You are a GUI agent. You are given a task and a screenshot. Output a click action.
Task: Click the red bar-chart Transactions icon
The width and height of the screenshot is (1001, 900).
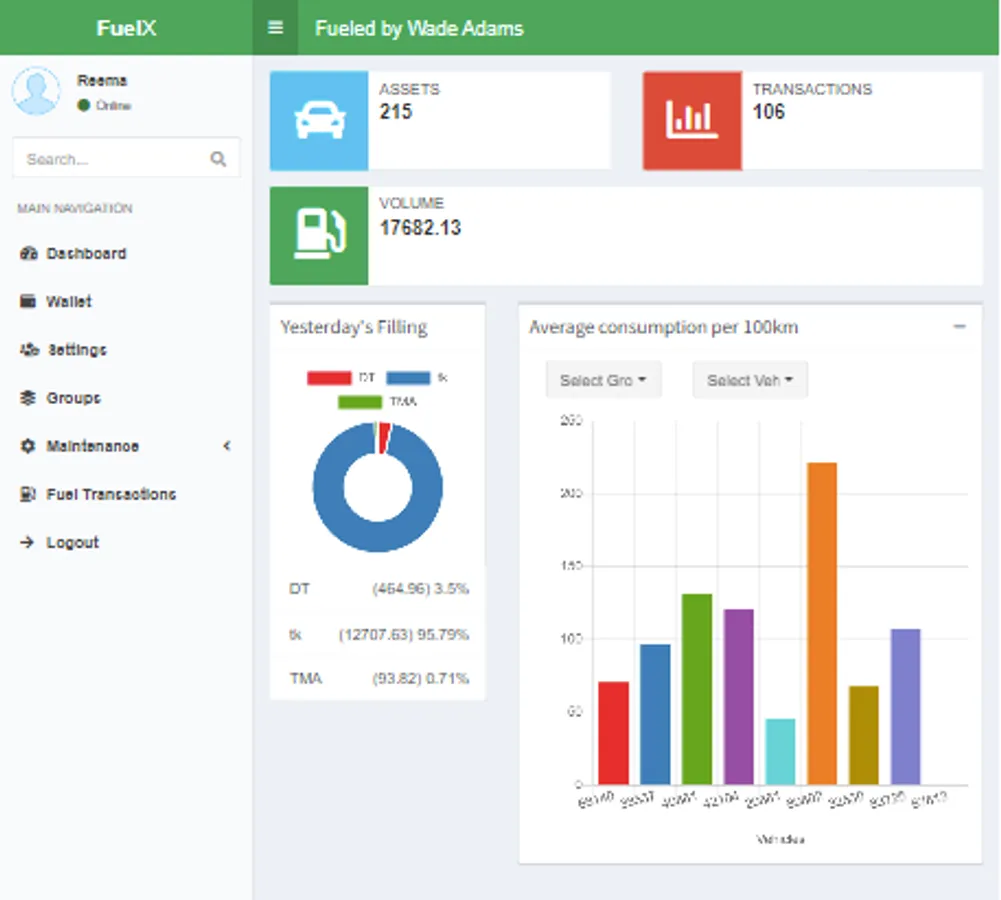693,121
